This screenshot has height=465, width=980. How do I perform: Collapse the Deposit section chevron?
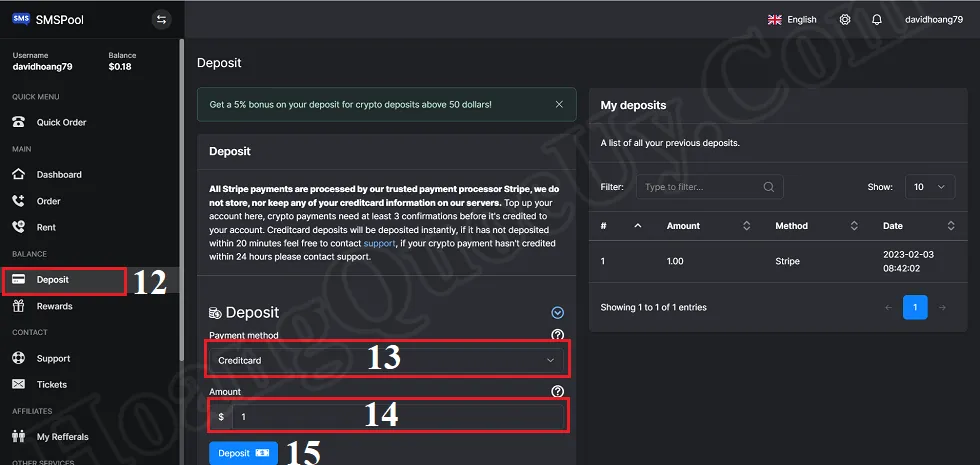click(x=558, y=312)
